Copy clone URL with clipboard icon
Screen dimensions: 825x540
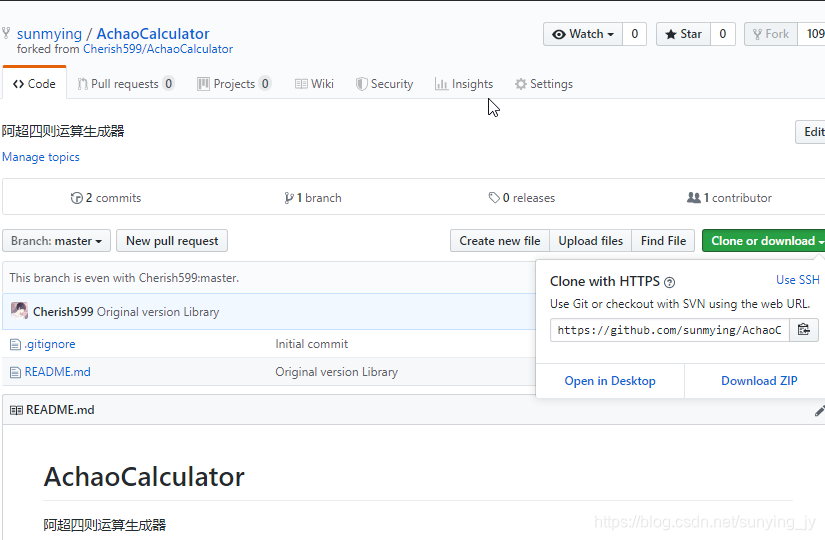point(803,330)
